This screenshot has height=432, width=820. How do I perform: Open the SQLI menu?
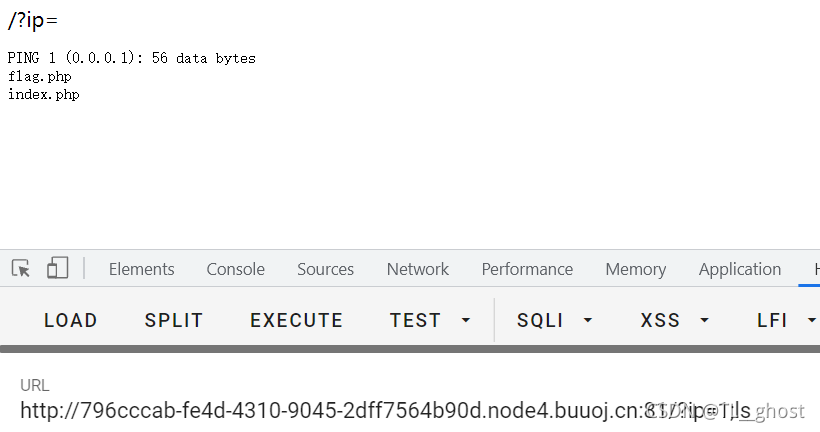[540, 320]
